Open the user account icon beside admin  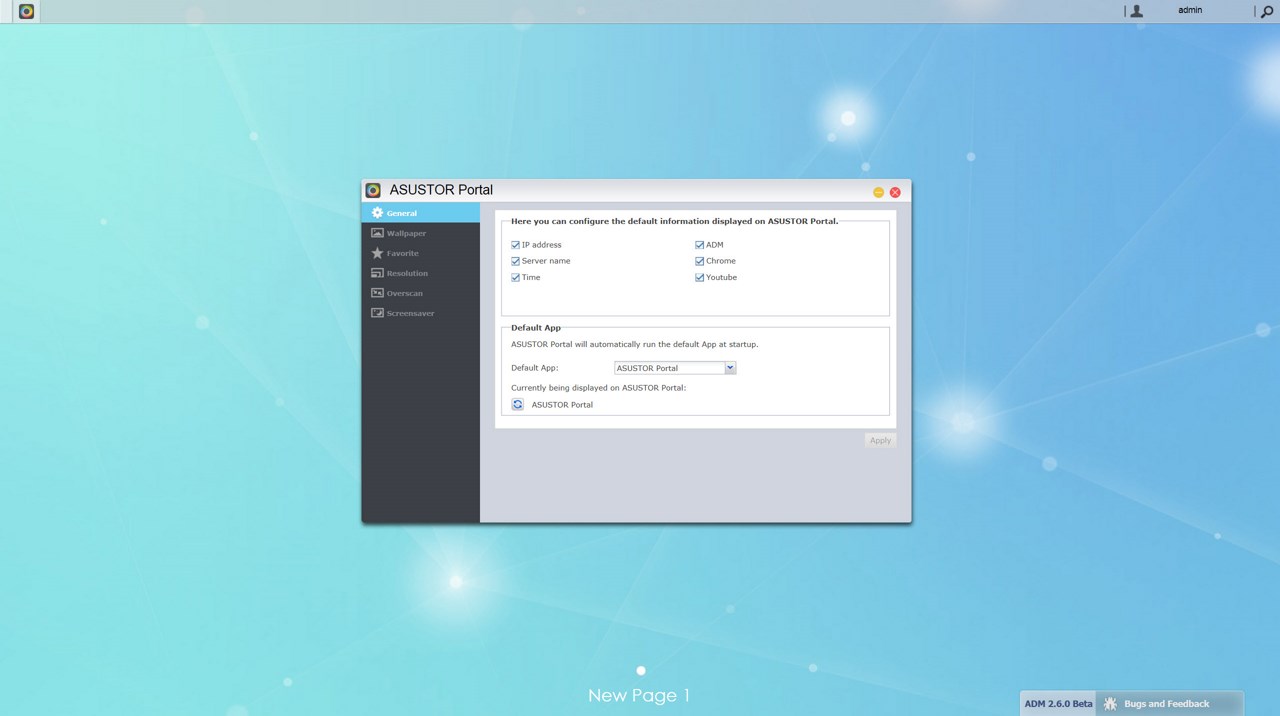(x=1136, y=11)
